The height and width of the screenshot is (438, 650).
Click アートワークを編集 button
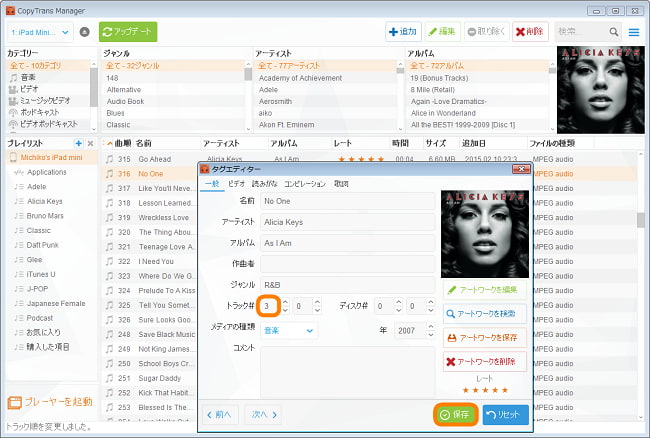tap(485, 290)
